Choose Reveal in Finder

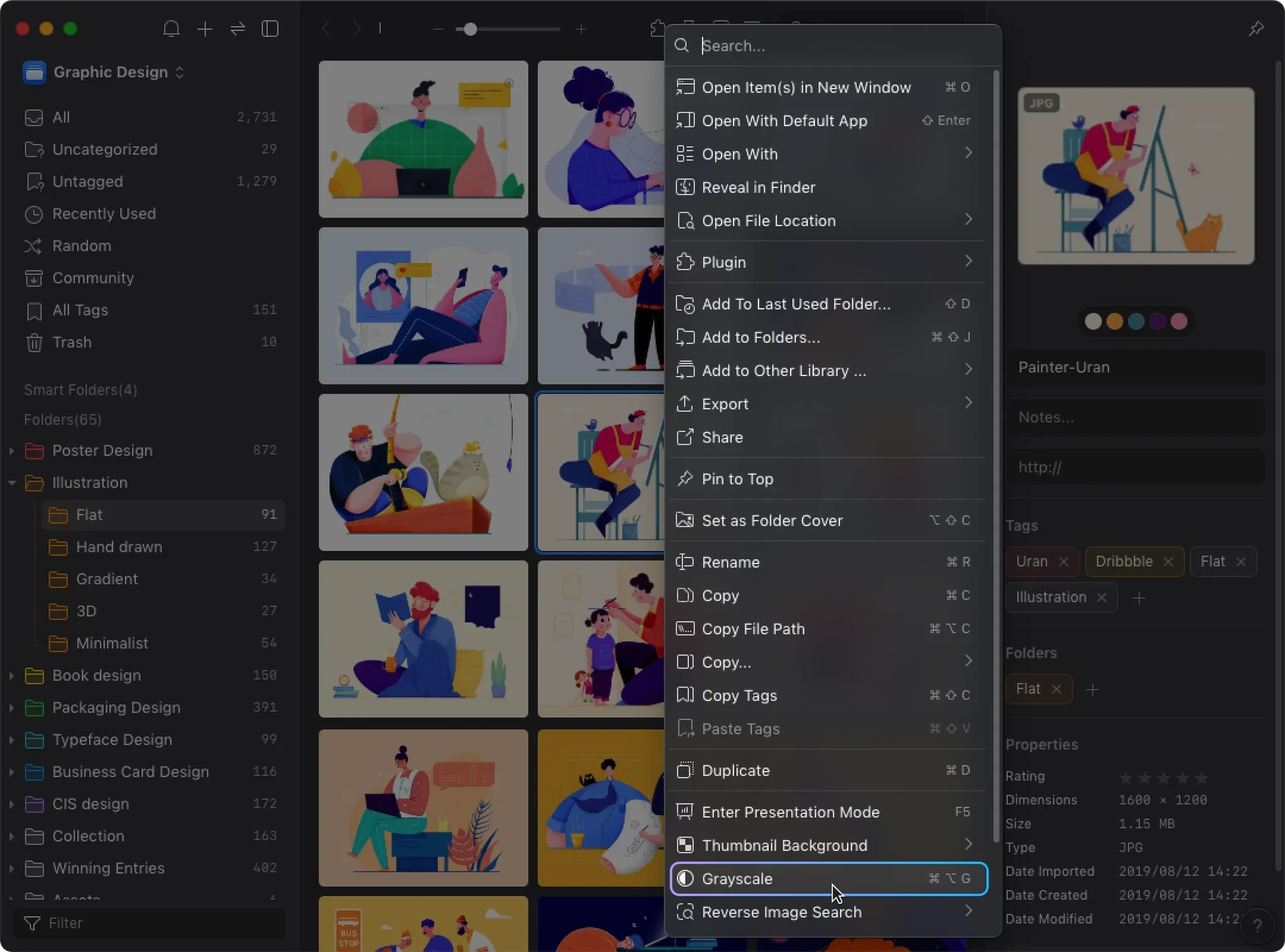point(828,187)
